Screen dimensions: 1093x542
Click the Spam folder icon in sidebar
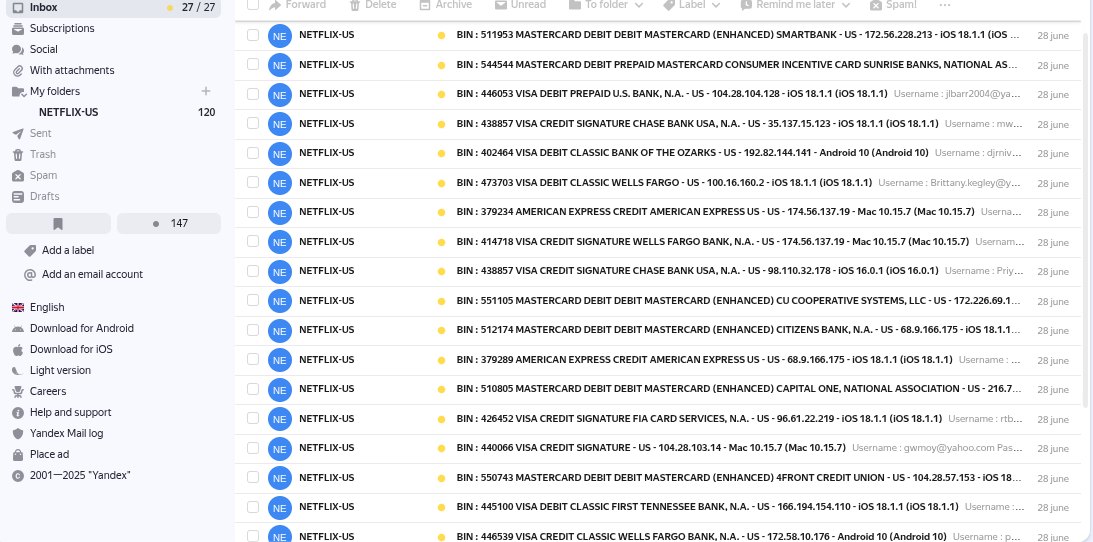coord(18,176)
